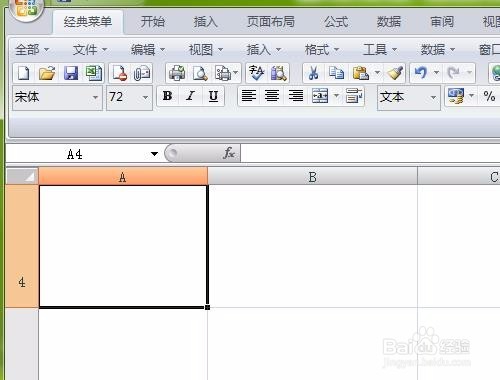
Task: Expand the Name Box dropdown arrow
Action: pos(154,154)
